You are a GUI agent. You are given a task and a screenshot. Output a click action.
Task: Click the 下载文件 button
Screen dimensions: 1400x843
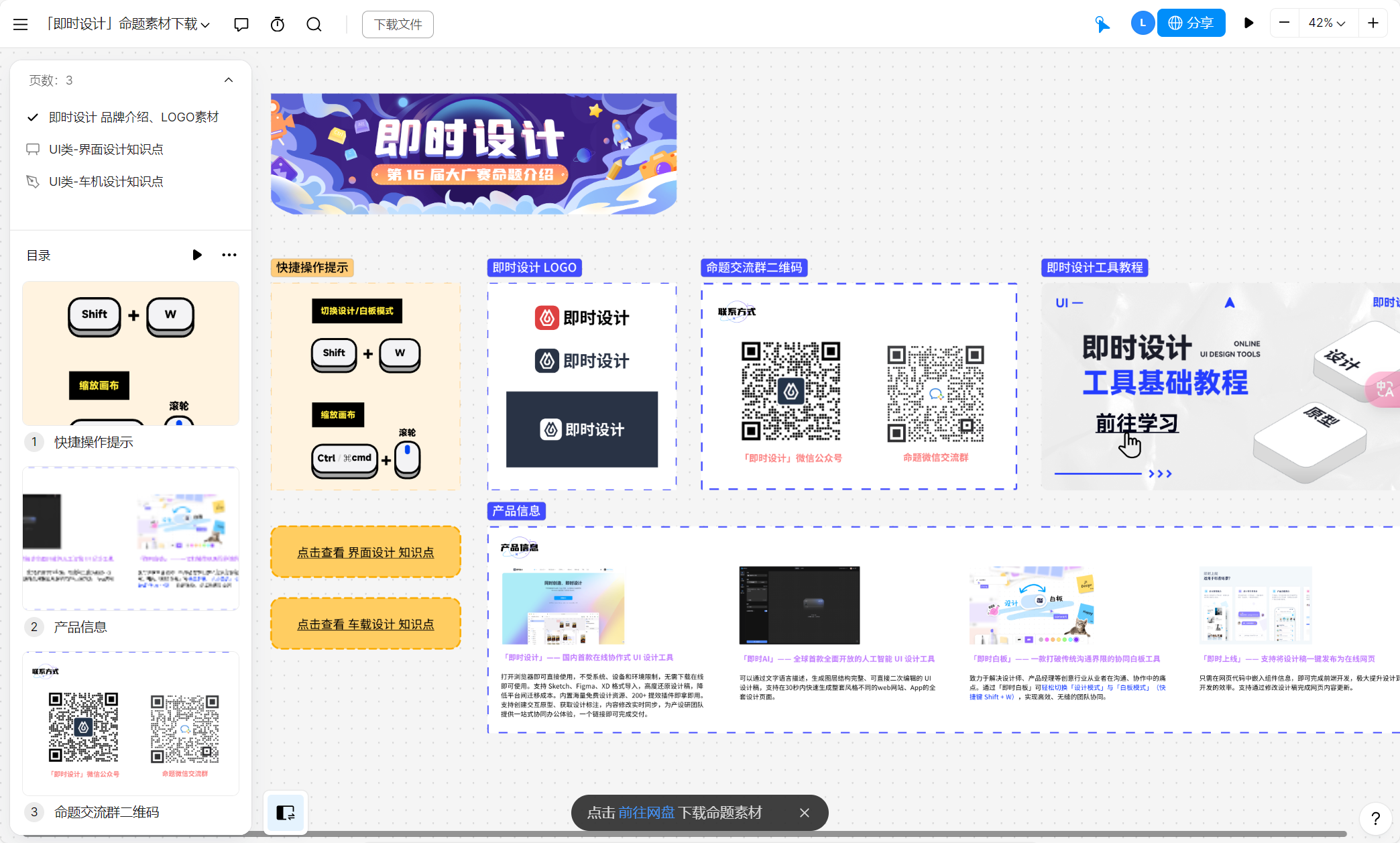tap(398, 24)
